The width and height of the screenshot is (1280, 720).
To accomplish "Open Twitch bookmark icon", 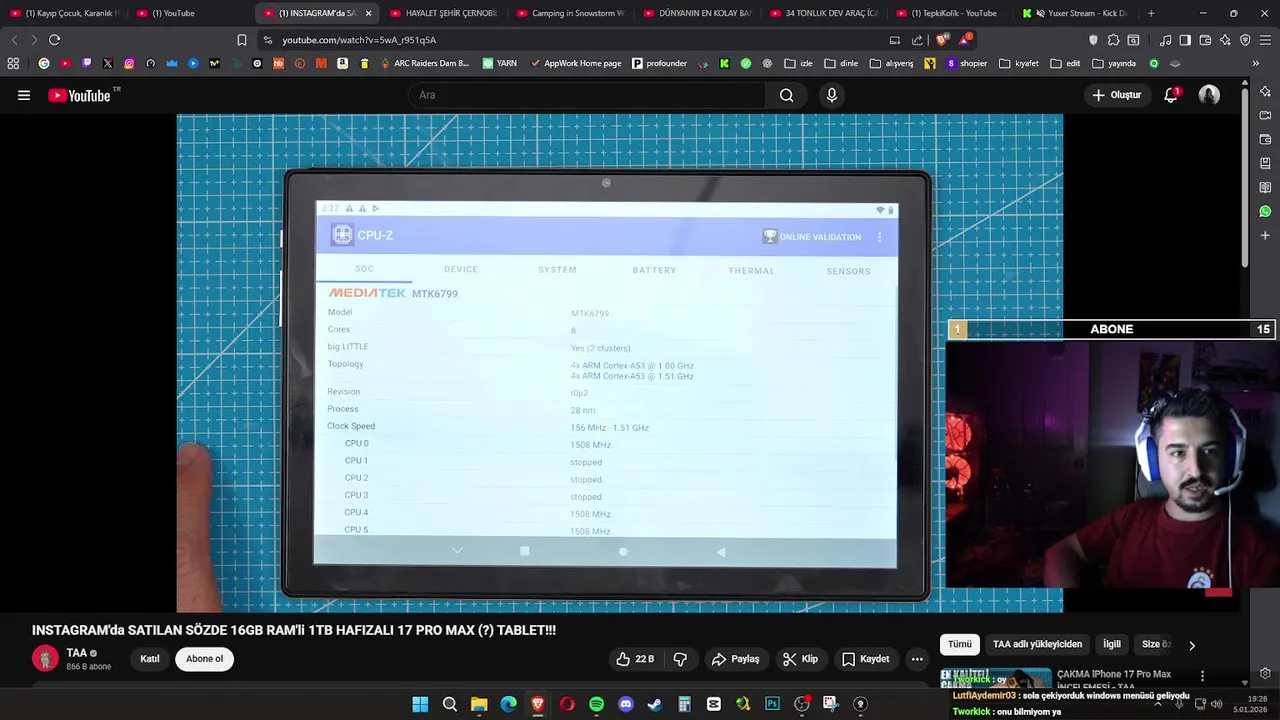I will click(x=86, y=63).
